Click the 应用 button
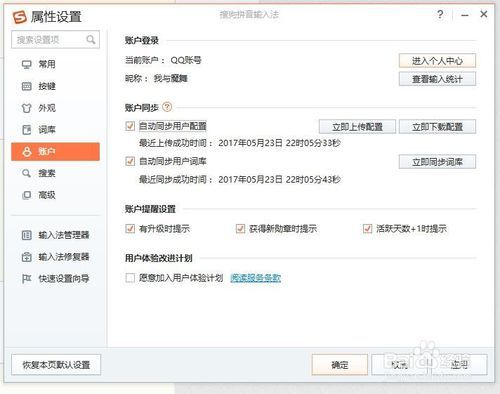The image size is (500, 394). pos(459,365)
